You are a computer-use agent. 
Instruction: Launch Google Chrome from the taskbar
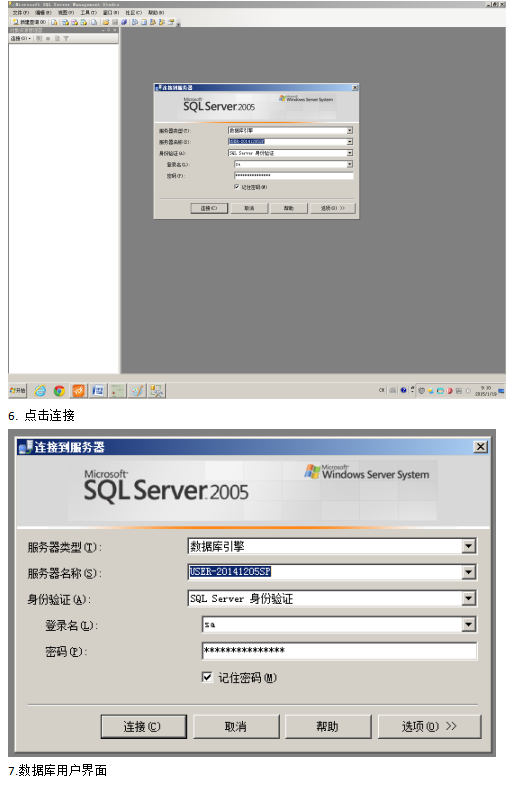(59, 390)
